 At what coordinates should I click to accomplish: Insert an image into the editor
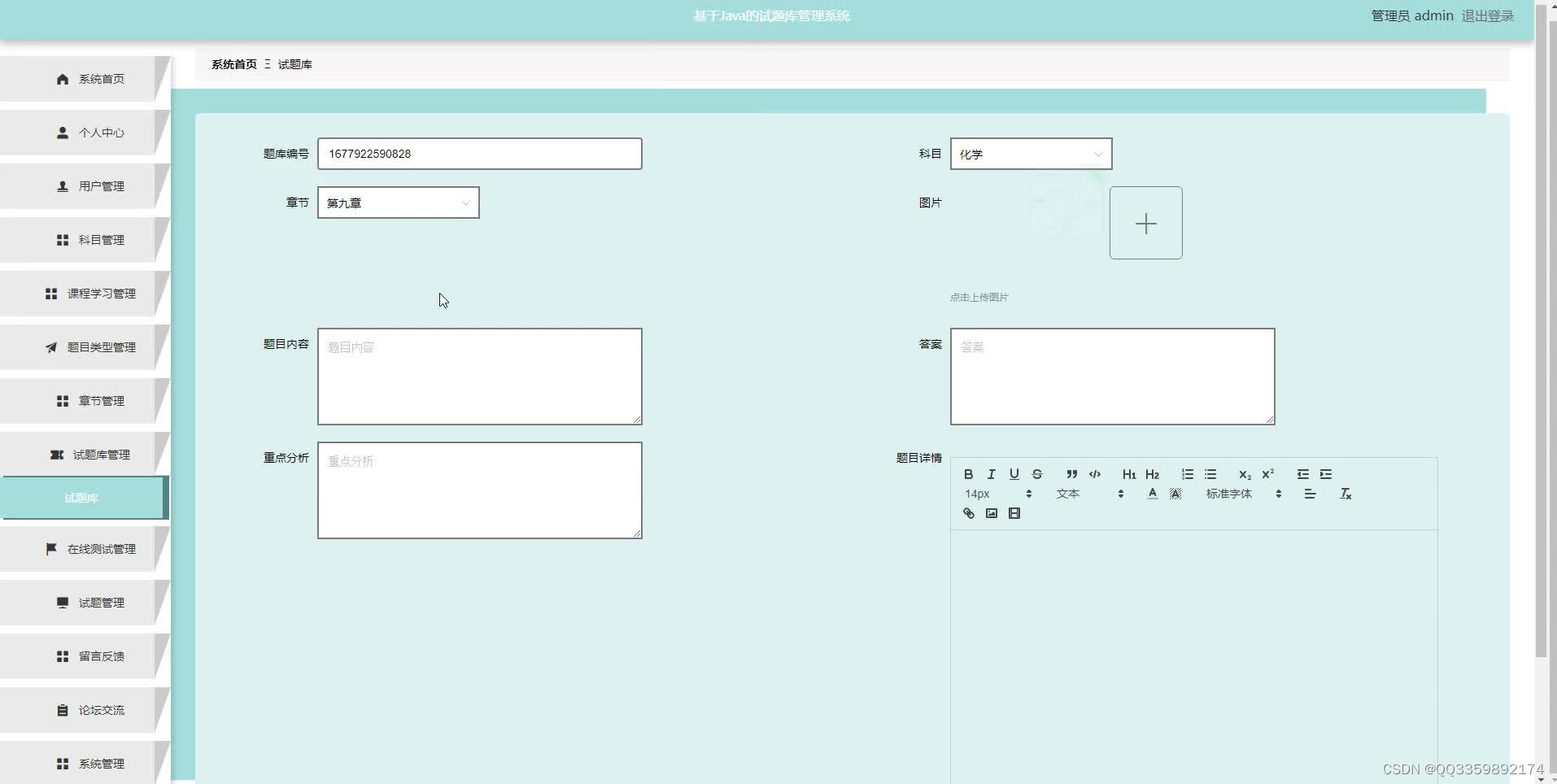[991, 513]
